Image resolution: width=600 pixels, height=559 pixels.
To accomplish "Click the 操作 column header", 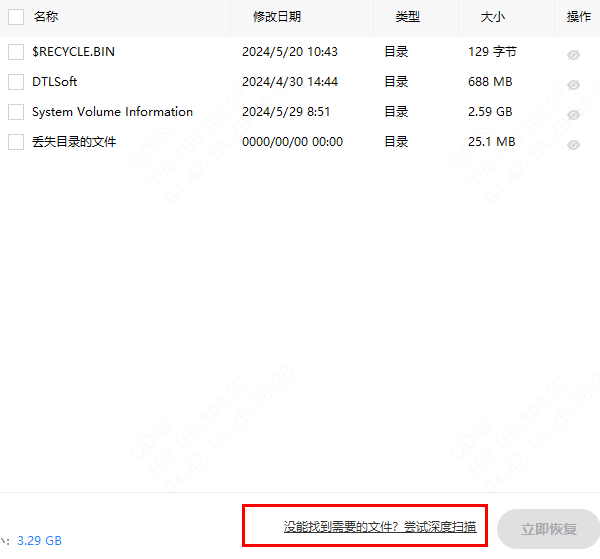I will click(579, 17).
